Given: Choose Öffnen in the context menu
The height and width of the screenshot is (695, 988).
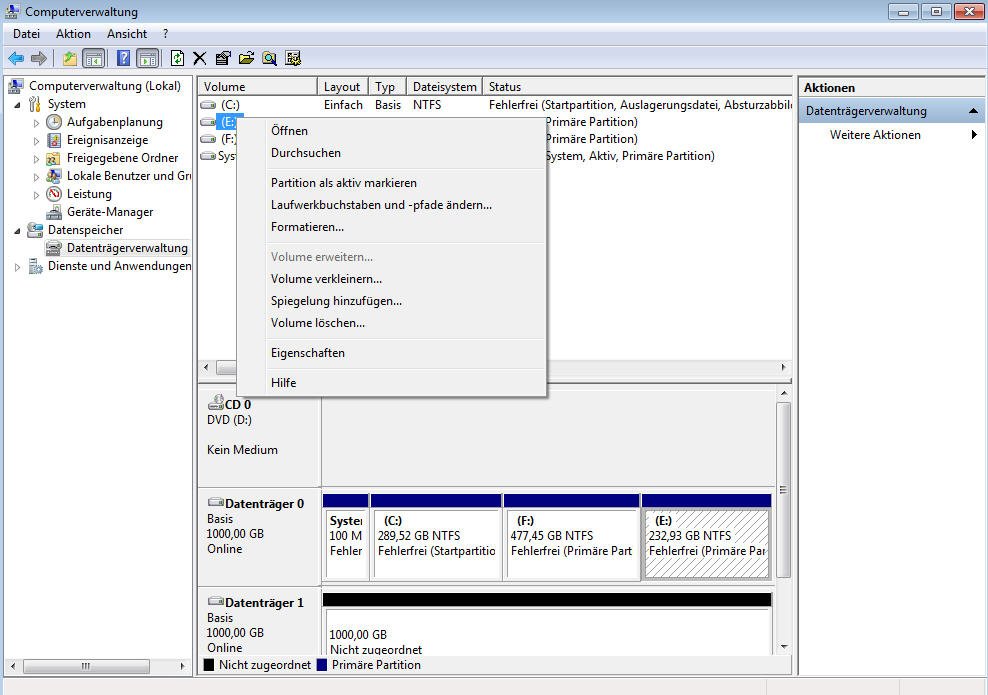Looking at the screenshot, I should point(391,131).
